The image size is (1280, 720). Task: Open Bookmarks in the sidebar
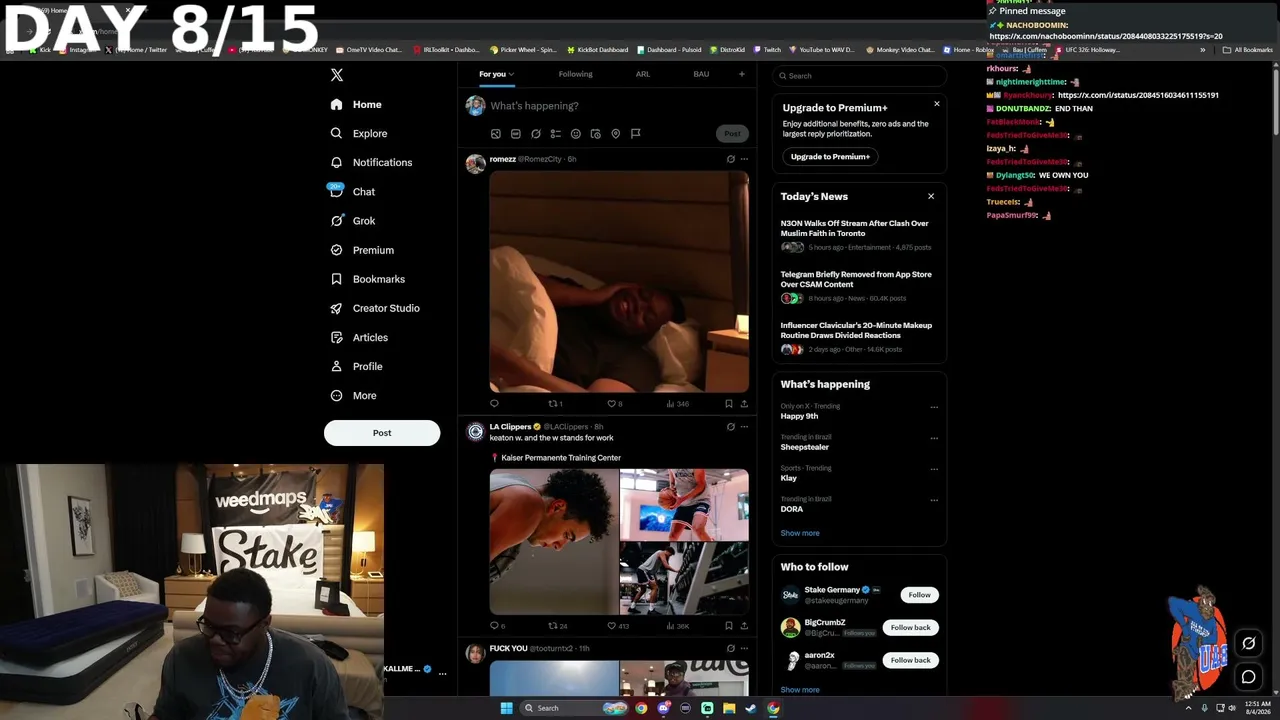pos(367,279)
